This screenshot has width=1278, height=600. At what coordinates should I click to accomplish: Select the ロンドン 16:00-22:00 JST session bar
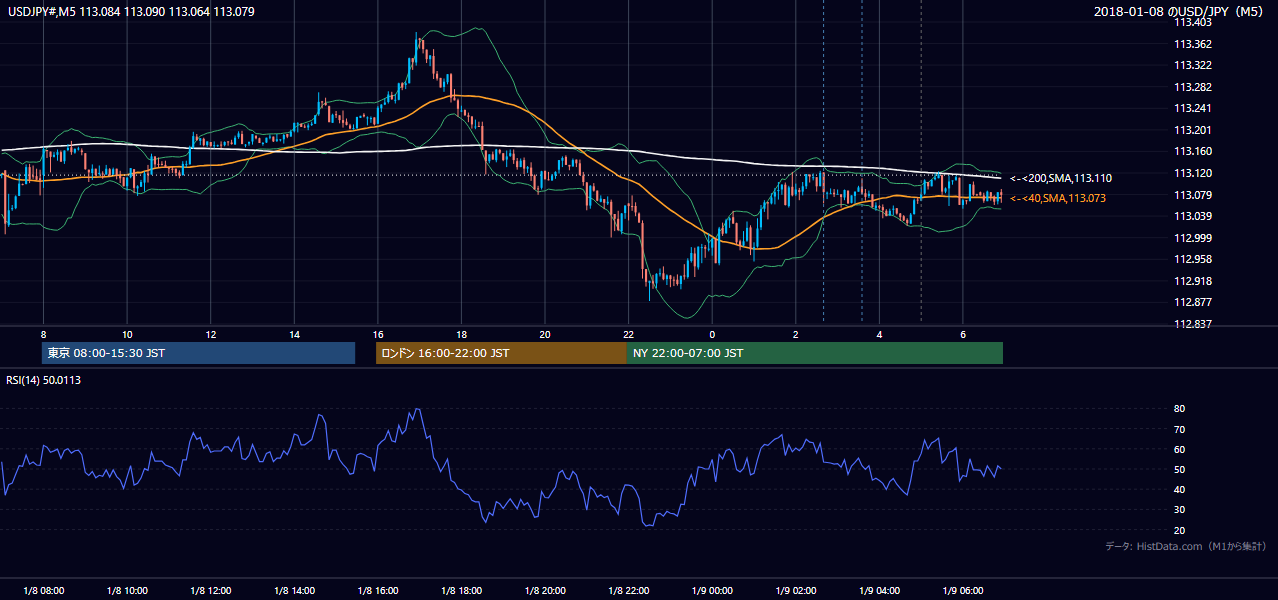pyautogui.click(x=501, y=353)
